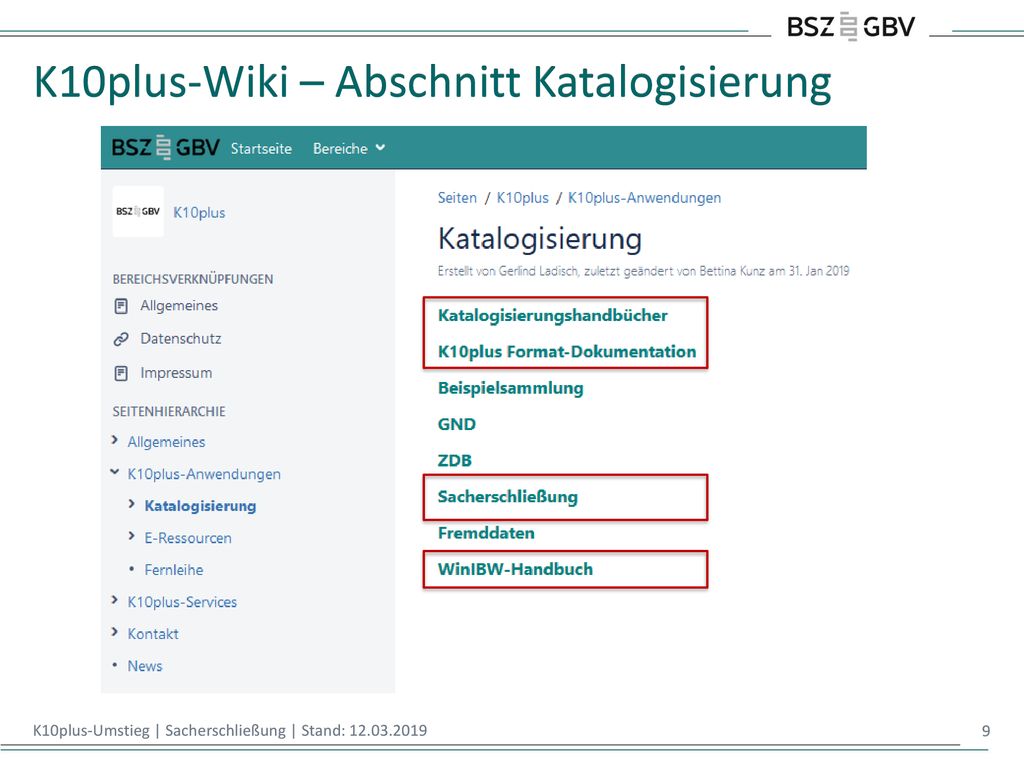Select Fernleihe in the page tree
Viewport: 1024px width, 768px height.
tap(174, 570)
